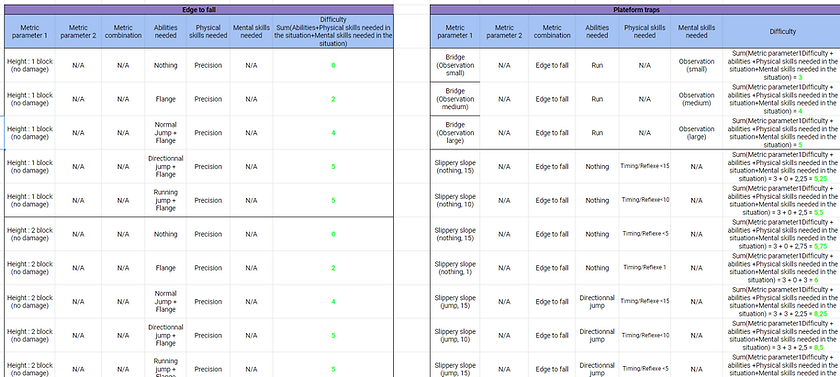Select the "Slippery slope (nothing, 1)" cell

point(455,268)
